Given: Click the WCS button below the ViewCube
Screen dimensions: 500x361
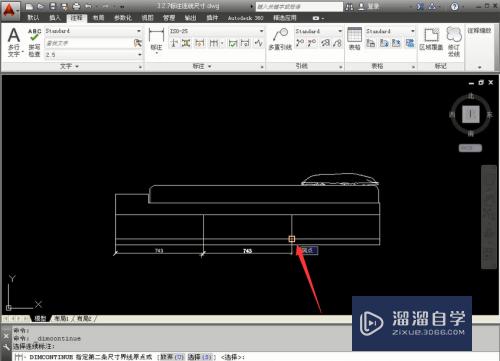Looking at the screenshot, I should click(x=470, y=148).
